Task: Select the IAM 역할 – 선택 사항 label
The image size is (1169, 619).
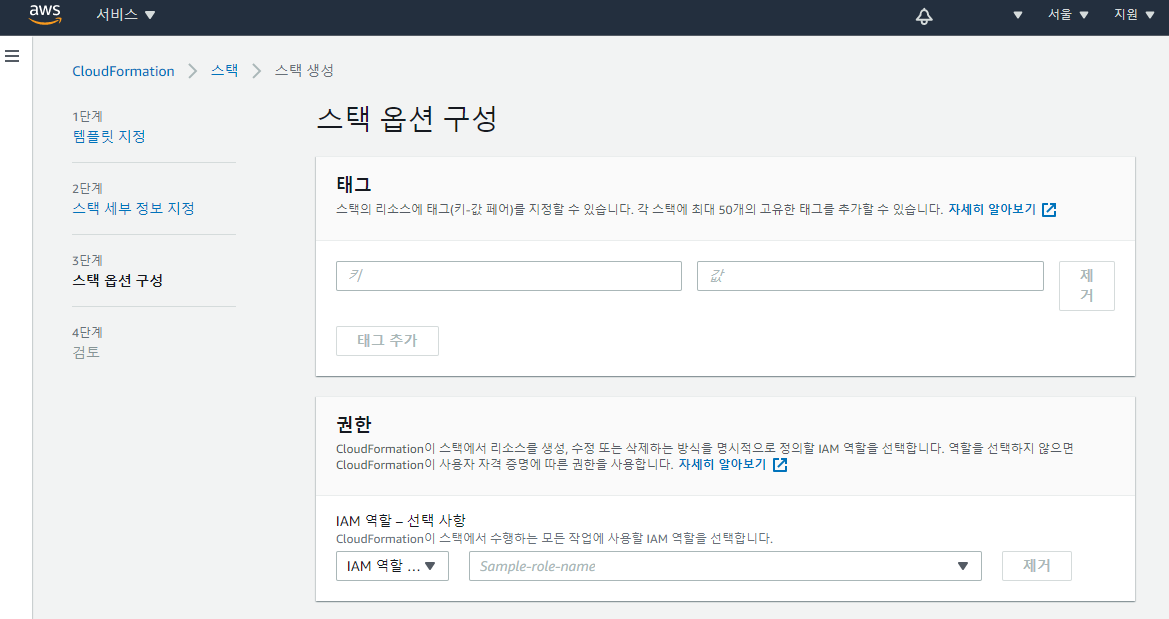Action: 401,521
